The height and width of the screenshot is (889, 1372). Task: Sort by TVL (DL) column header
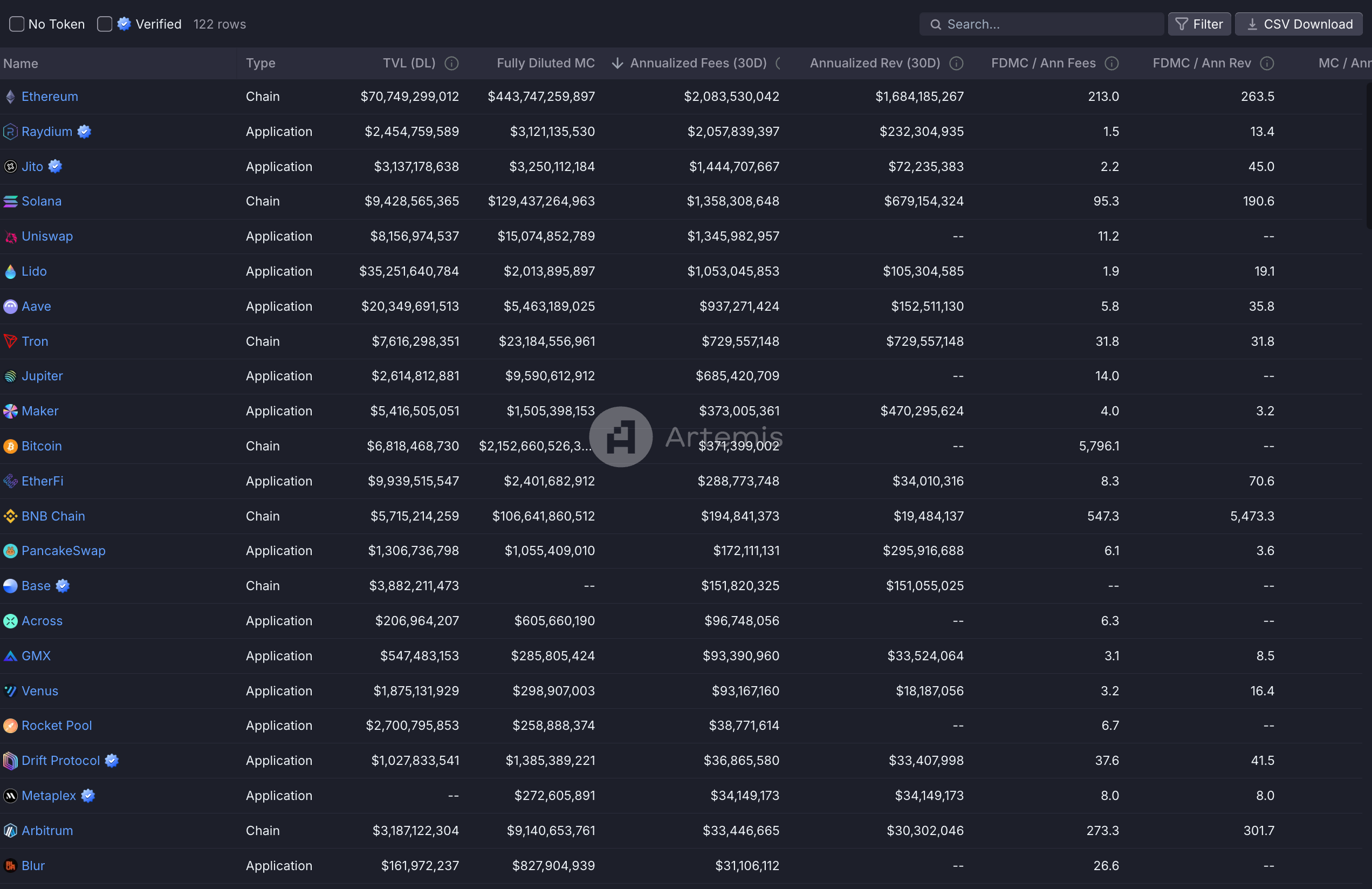click(409, 64)
